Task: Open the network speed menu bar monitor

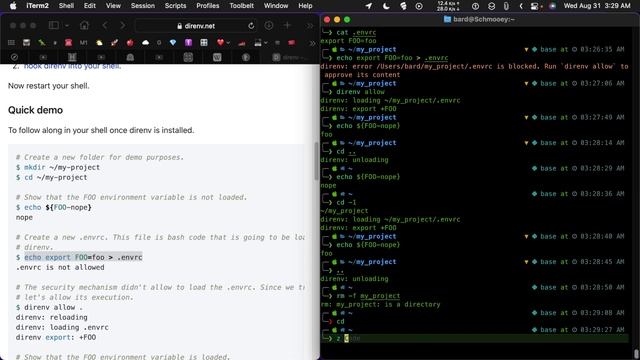Action: (x=447, y=6)
